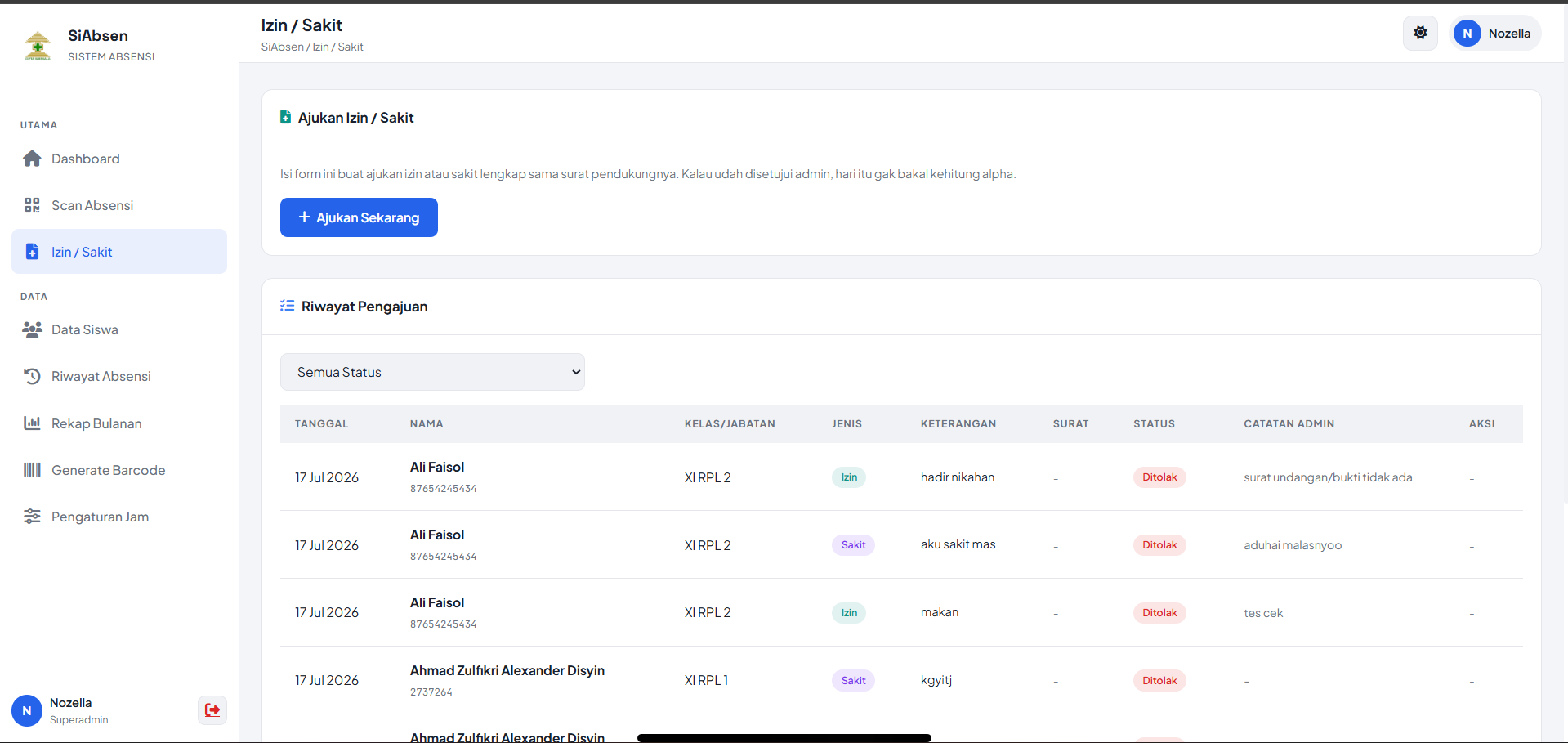The width and height of the screenshot is (1568, 743).
Task: Click the SiAbsen brand title in sidebar
Action: 98,36
